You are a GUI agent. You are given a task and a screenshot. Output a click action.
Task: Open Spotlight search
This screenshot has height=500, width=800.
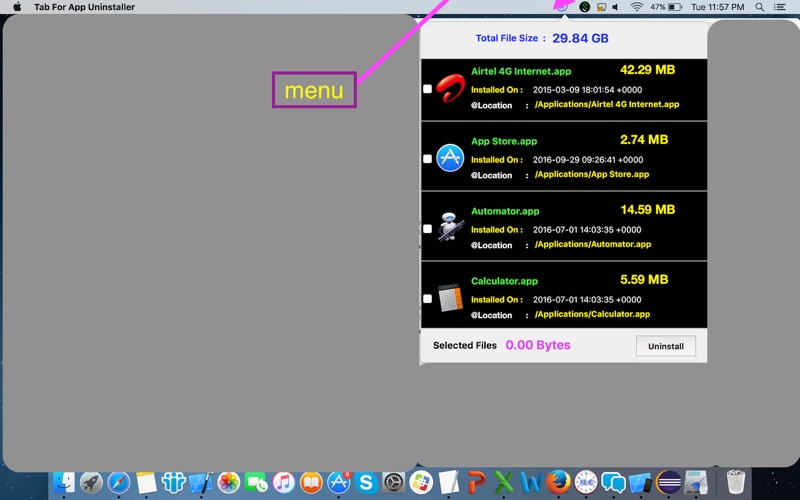[760, 7]
